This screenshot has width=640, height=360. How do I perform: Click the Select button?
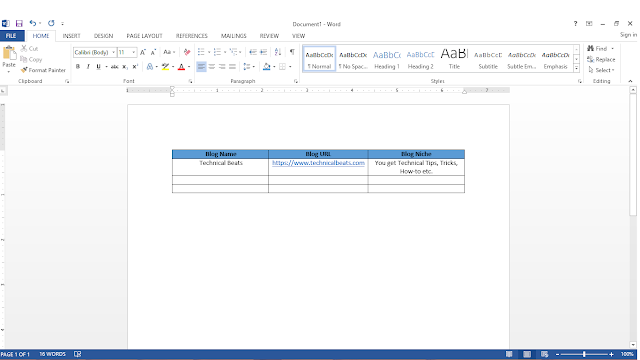coord(601,70)
